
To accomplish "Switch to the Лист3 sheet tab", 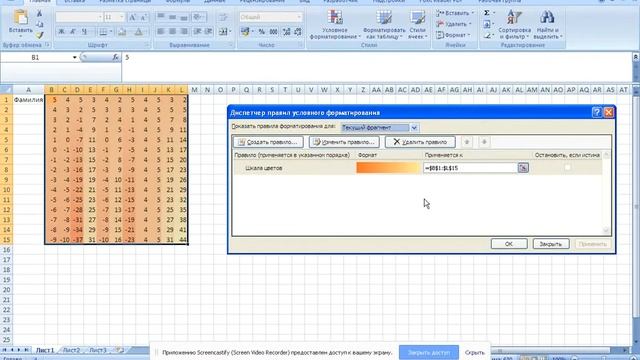I will point(98,350).
